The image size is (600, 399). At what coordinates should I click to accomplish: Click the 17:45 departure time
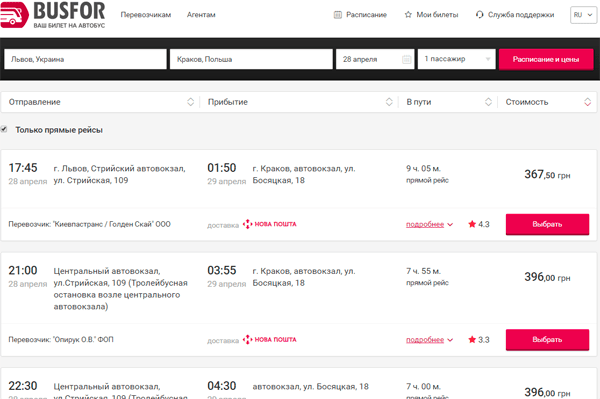(23, 168)
